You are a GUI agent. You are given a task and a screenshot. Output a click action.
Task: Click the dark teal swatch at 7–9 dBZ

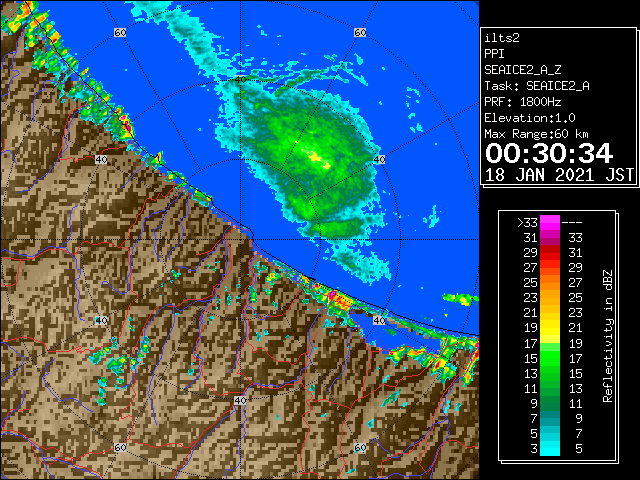point(550,419)
